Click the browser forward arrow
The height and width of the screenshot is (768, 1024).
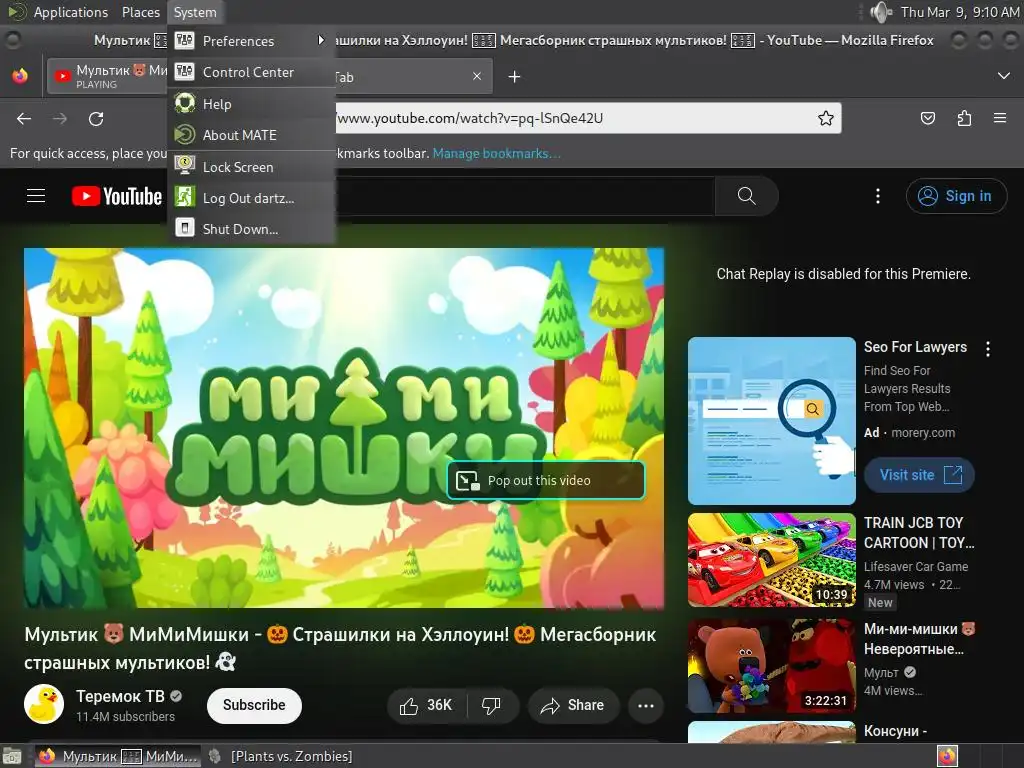(x=60, y=118)
